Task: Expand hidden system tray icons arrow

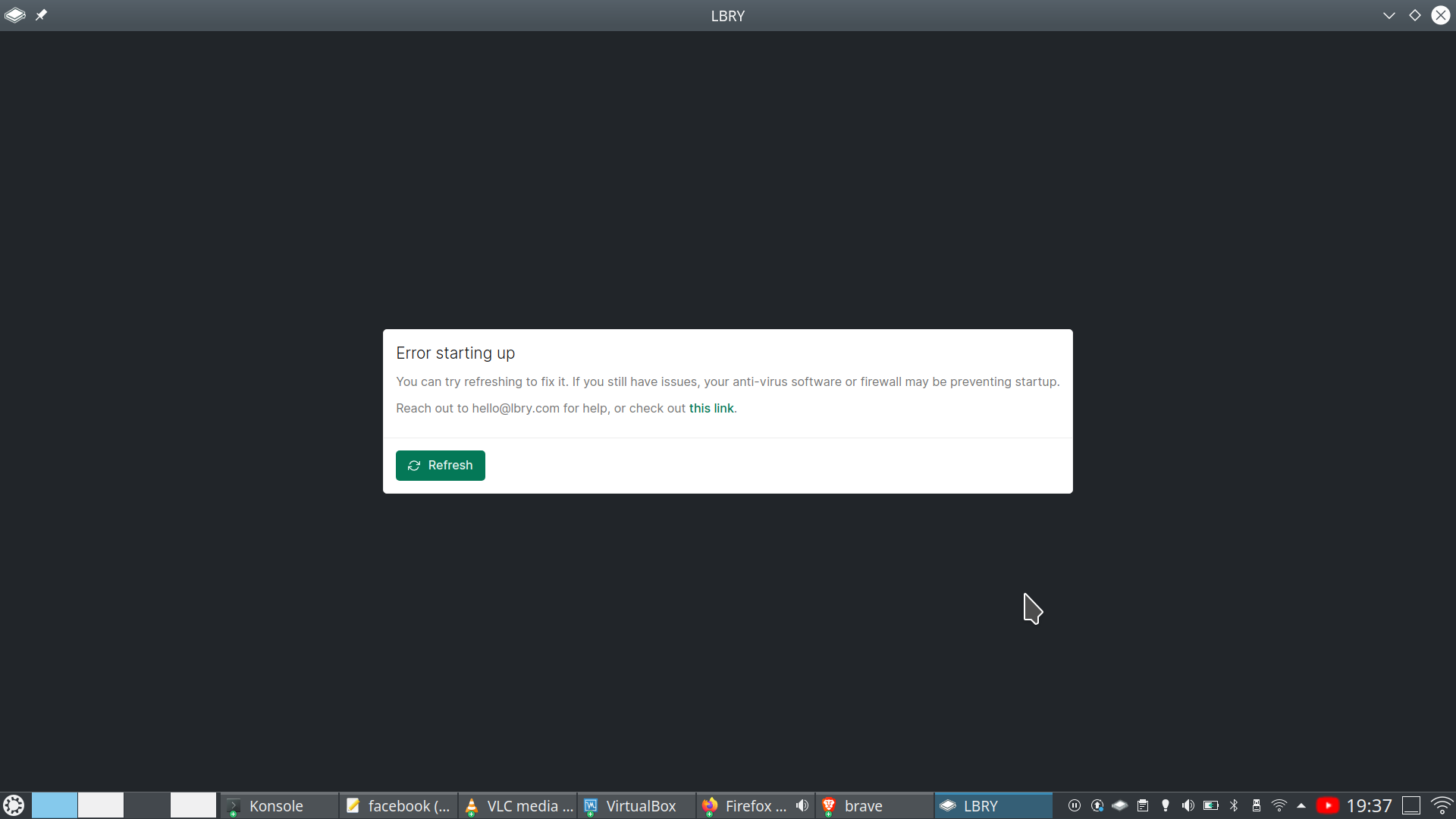Action: point(1301,805)
